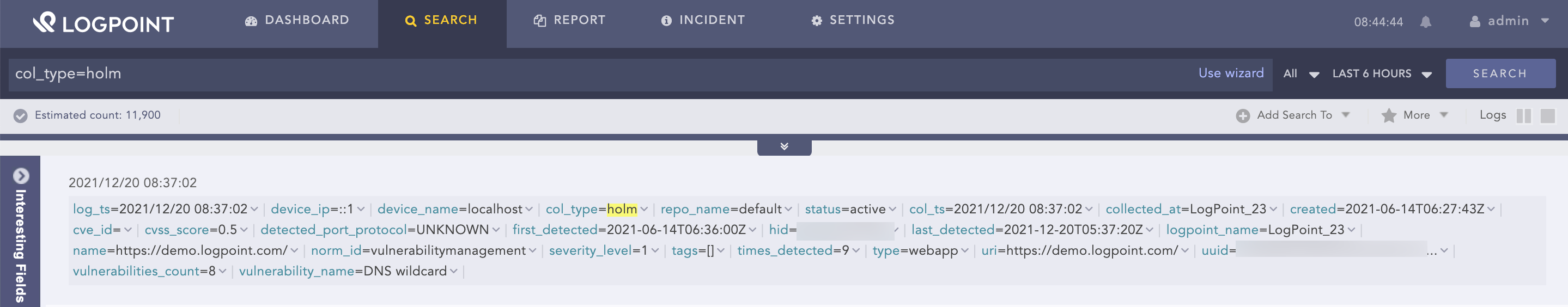1568x307 pixels.
Task: Expand the severity_level field chevron
Action: [654, 250]
